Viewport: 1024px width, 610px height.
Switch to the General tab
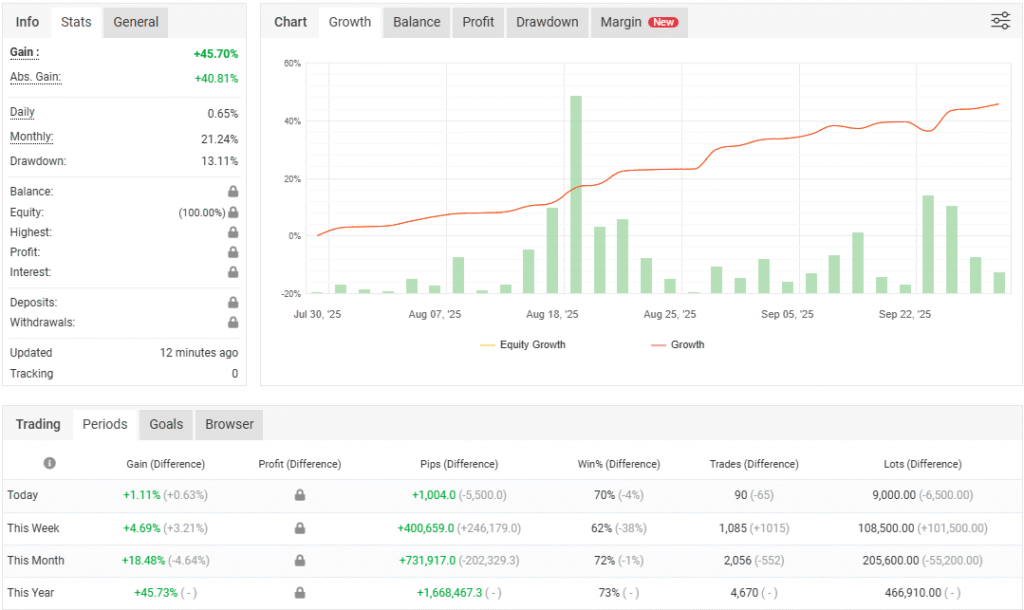coord(135,22)
